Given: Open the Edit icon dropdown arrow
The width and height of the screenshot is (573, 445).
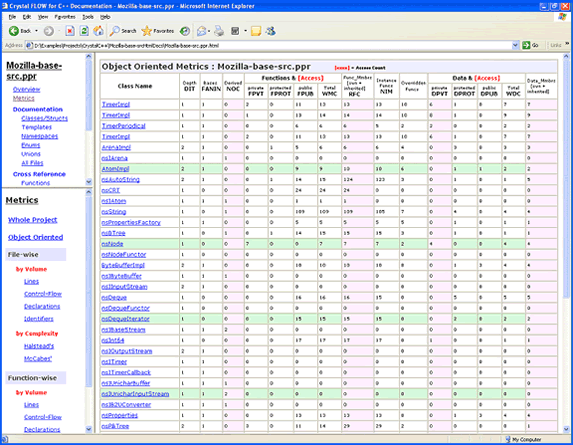Looking at the screenshot, I should point(245,31).
